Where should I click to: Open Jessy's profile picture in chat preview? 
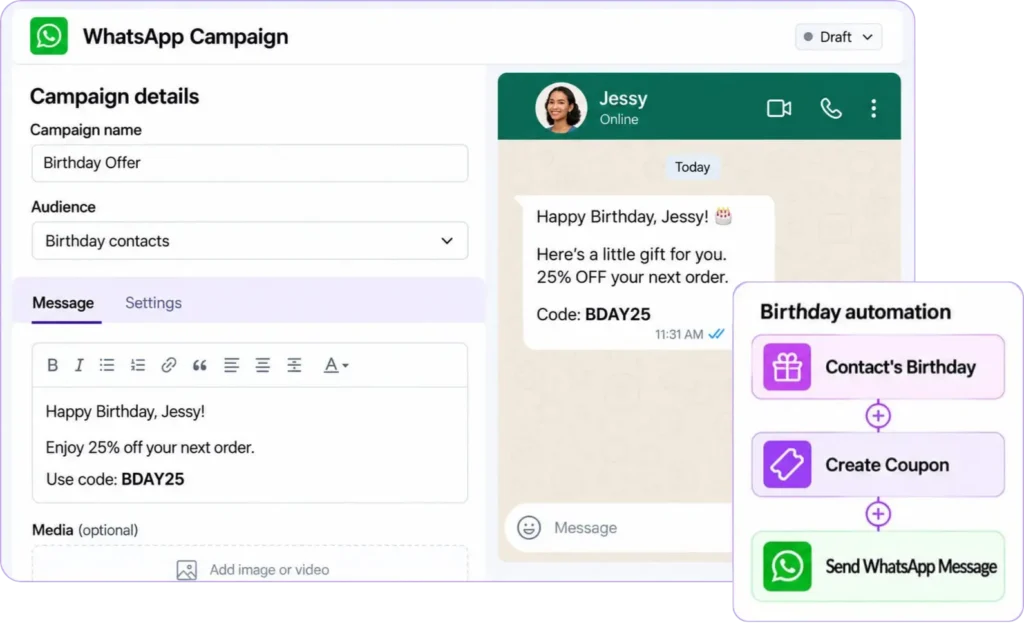point(561,107)
